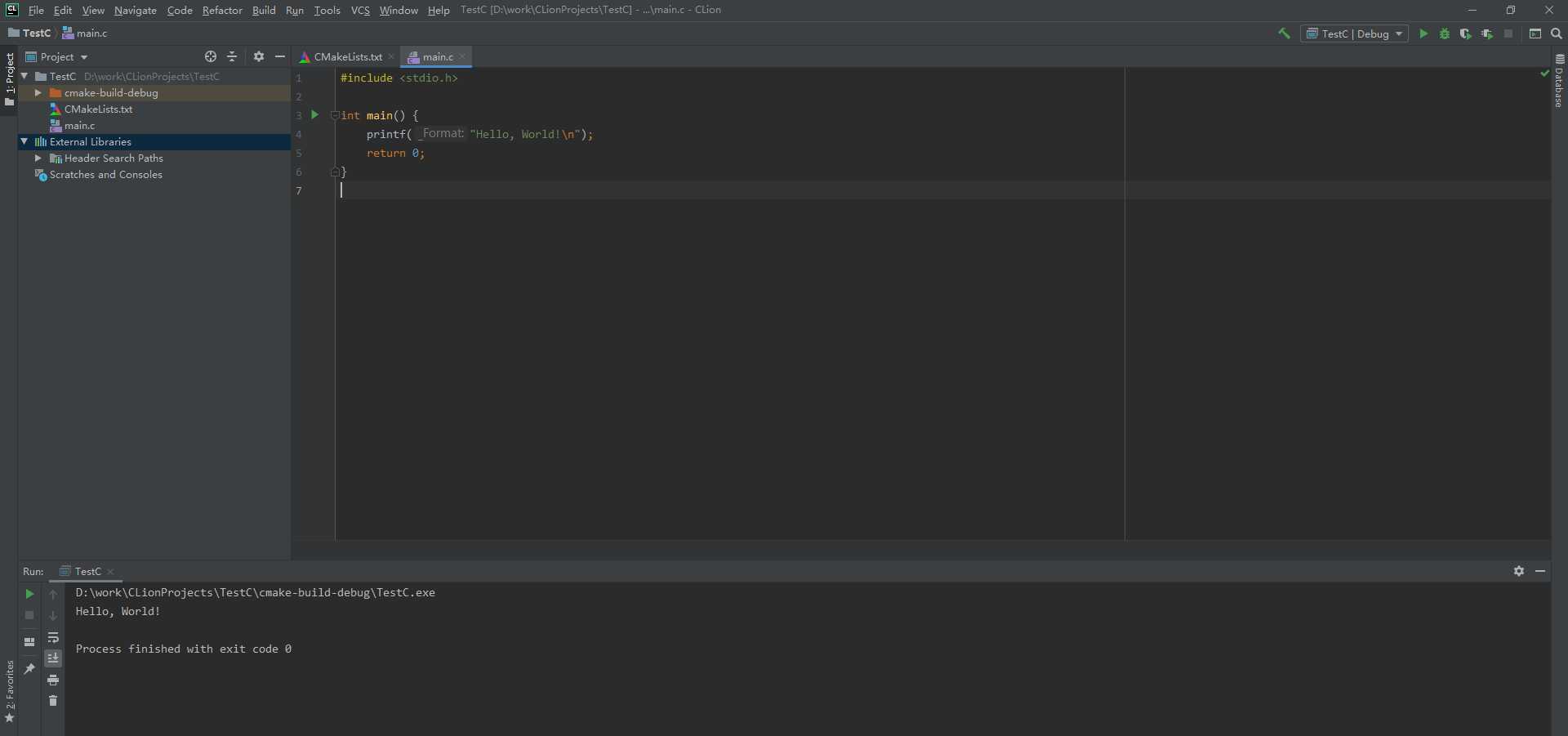
Task: Click fold end marker at line 6
Action: (334, 172)
